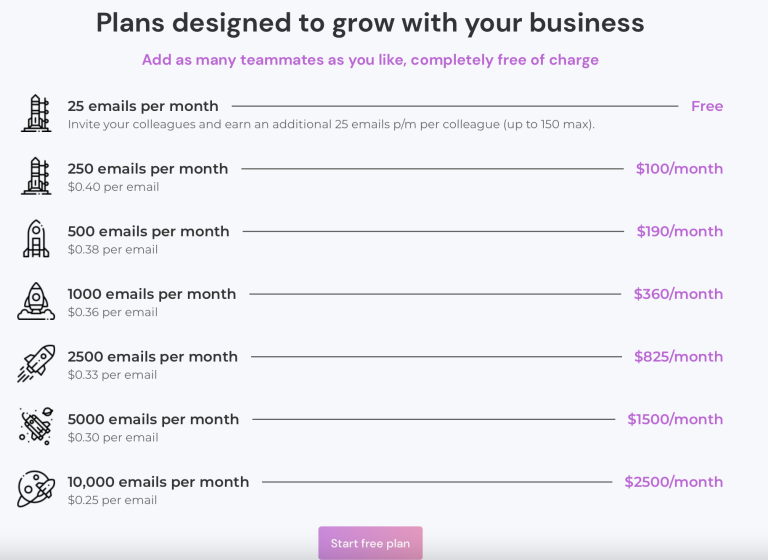
Task: Click the launching rocket icon for 1000 emails
Action: pos(36,301)
